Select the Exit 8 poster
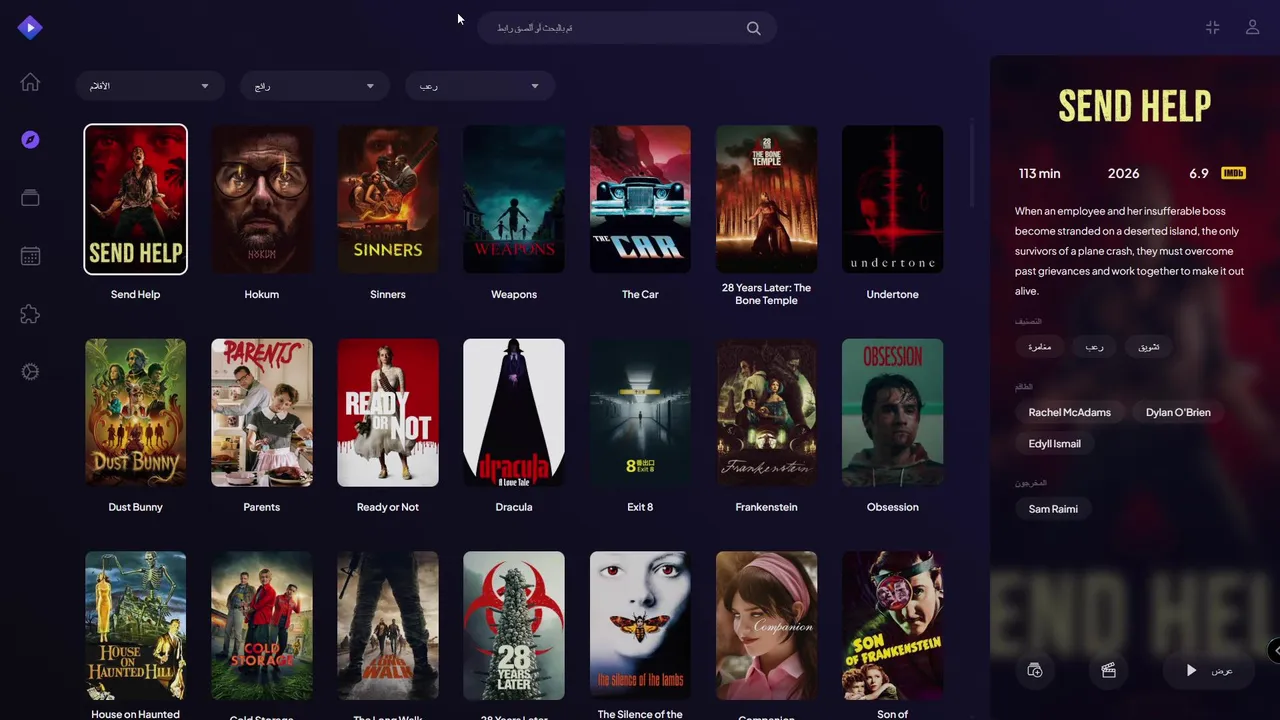This screenshot has width=1280, height=720. [x=640, y=413]
